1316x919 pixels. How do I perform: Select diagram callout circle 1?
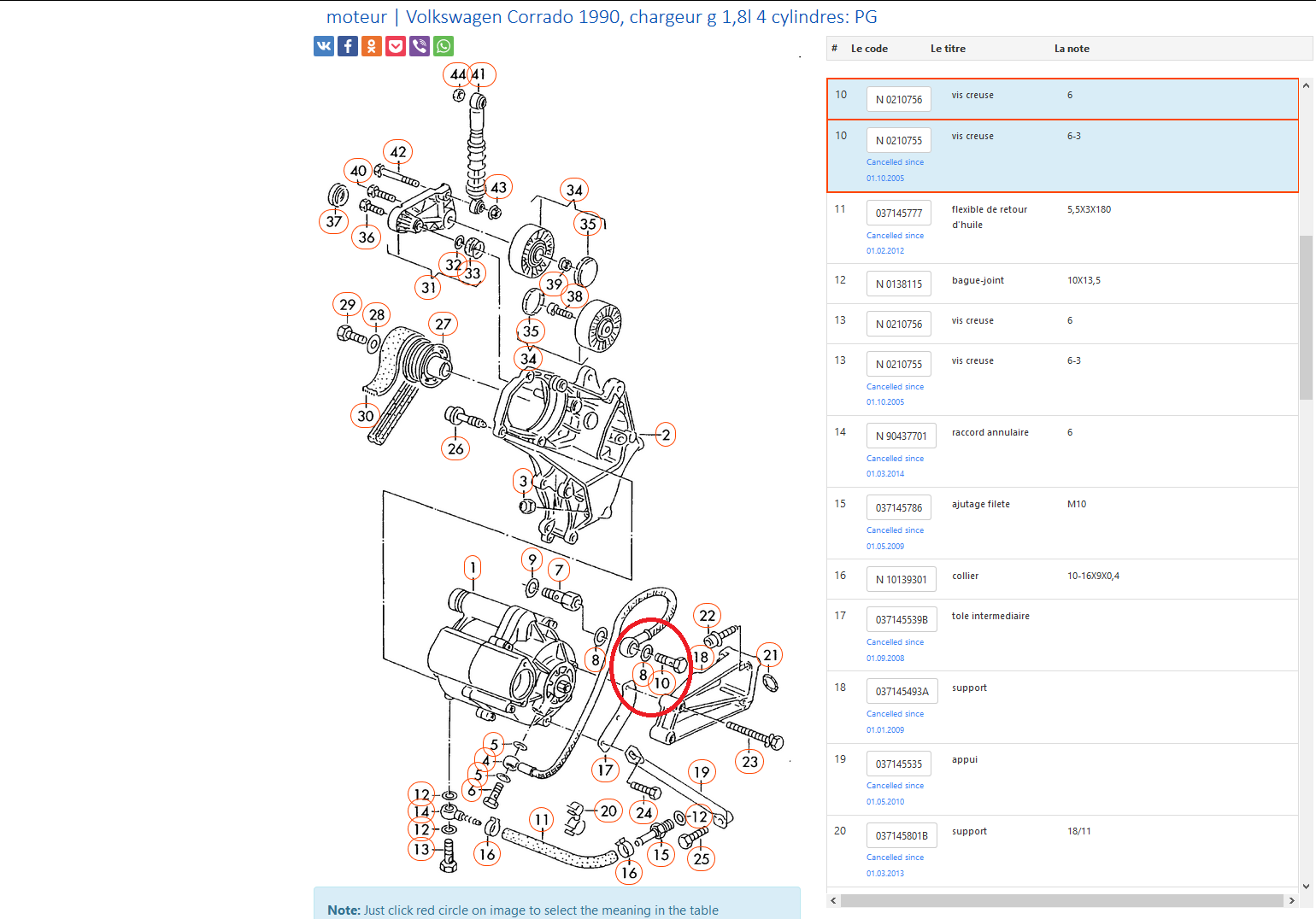(x=473, y=567)
